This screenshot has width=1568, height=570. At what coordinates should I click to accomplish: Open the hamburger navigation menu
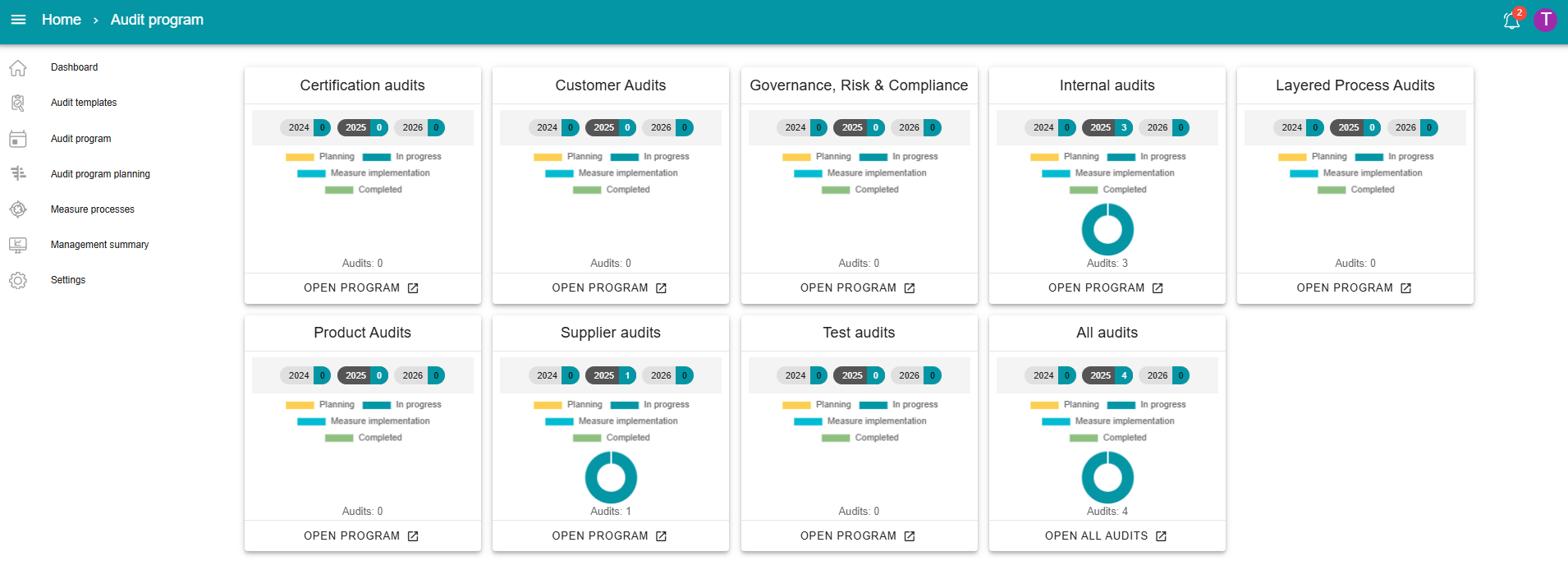[18, 20]
